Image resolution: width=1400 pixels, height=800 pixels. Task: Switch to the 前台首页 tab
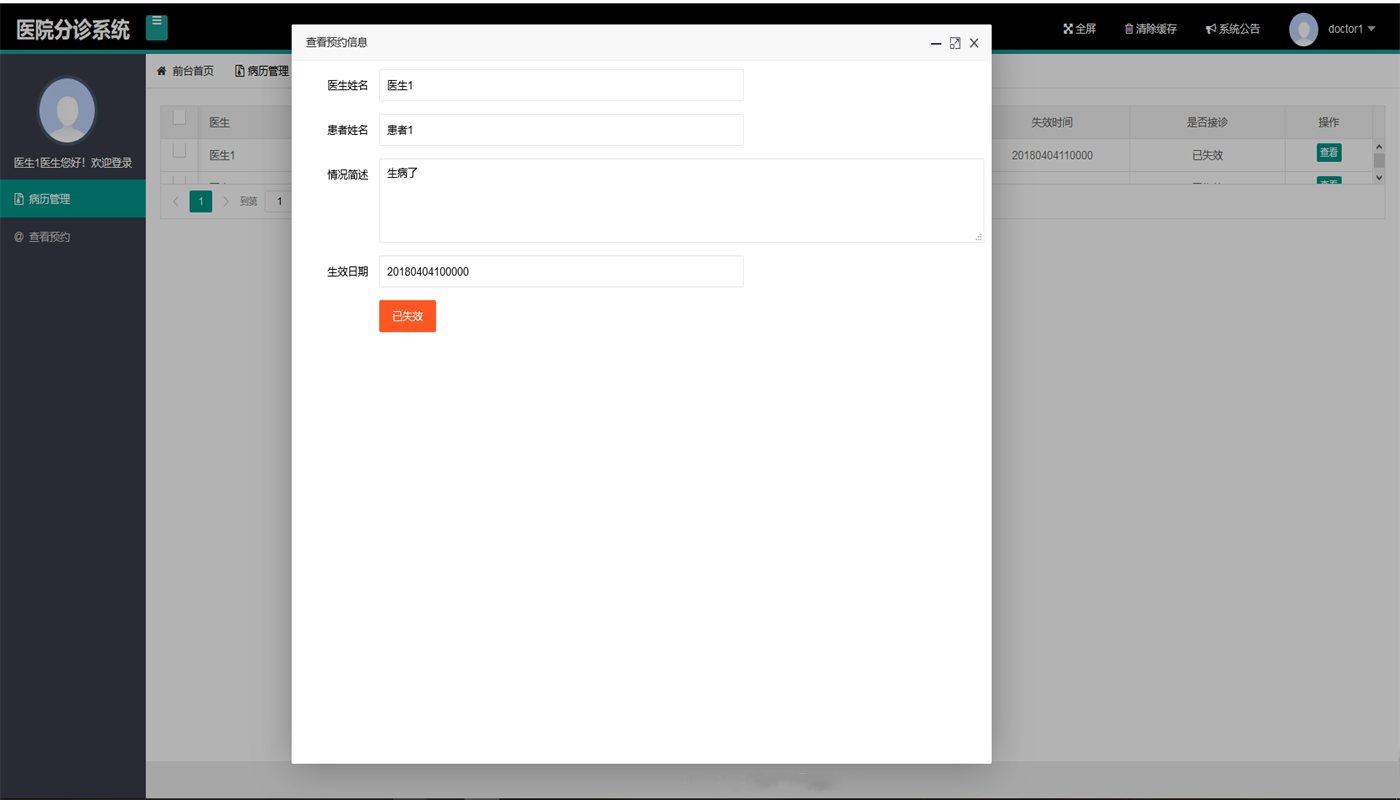tap(186, 71)
